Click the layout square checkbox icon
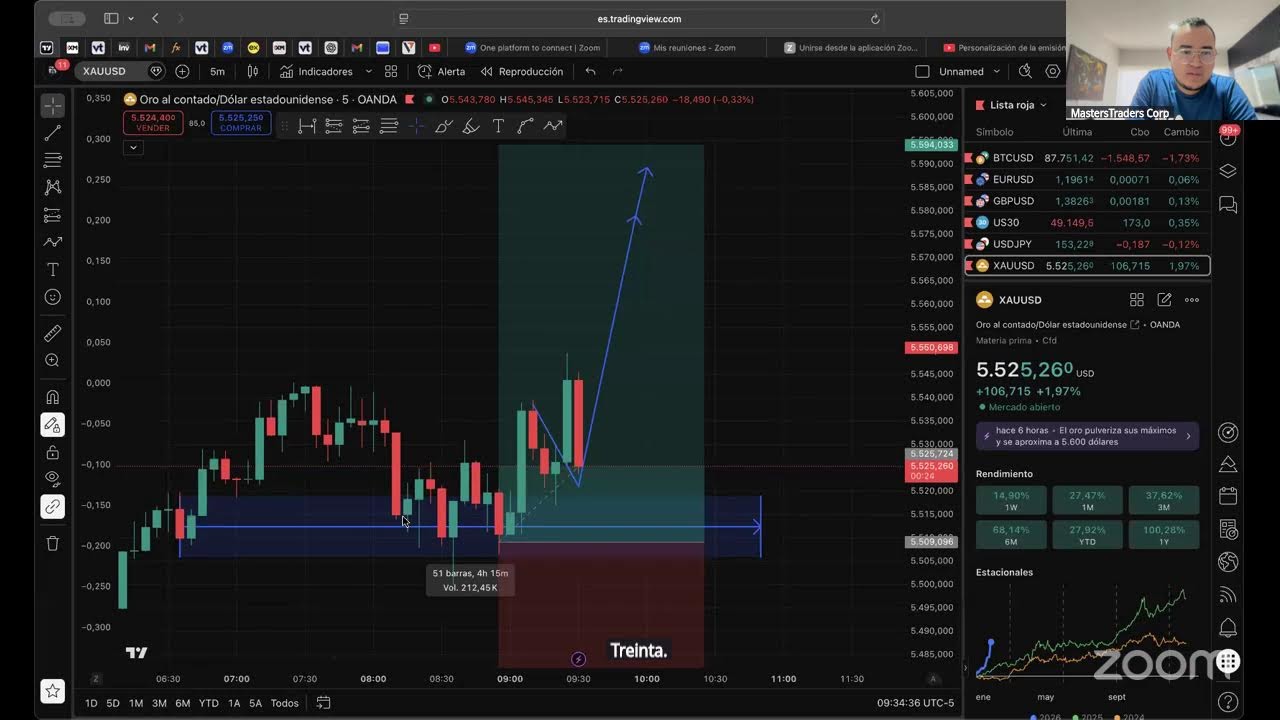This screenshot has width=1280, height=720. [922, 71]
